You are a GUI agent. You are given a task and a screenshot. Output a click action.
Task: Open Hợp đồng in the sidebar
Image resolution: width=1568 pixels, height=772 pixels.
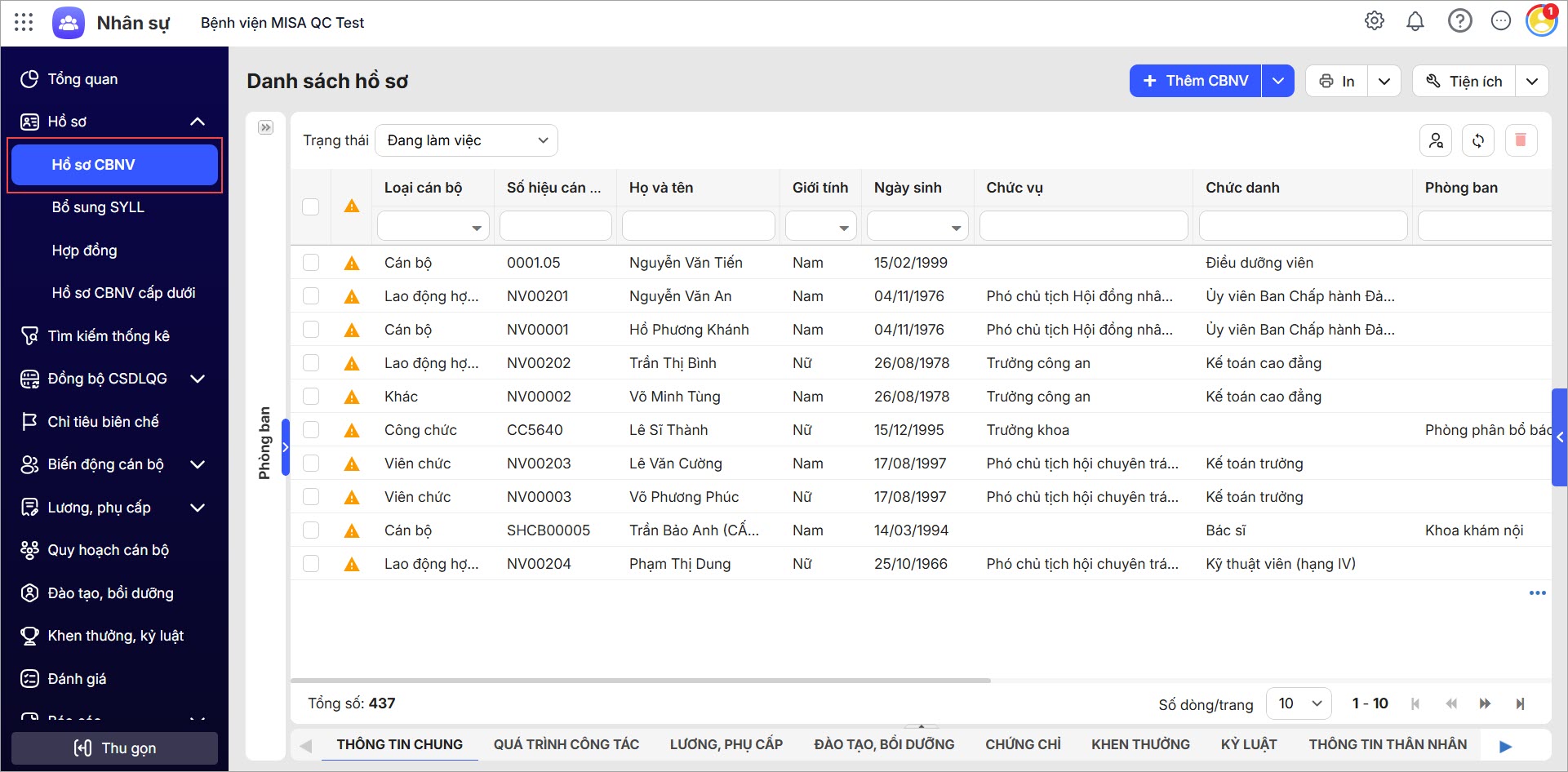[x=84, y=251]
